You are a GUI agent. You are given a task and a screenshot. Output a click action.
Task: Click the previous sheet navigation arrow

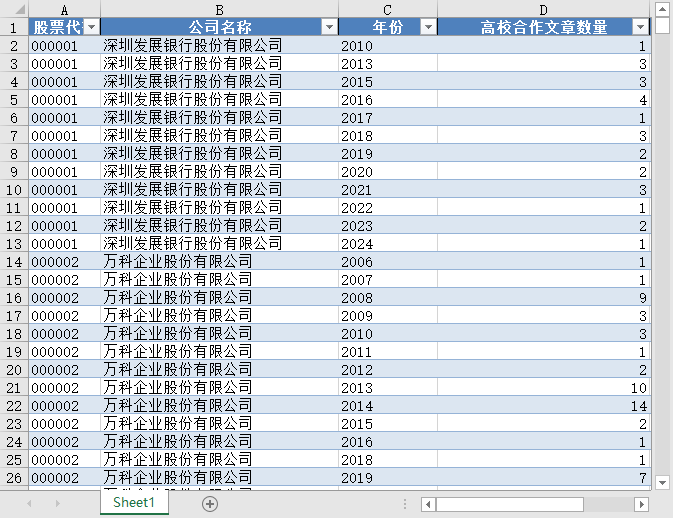pos(29,503)
